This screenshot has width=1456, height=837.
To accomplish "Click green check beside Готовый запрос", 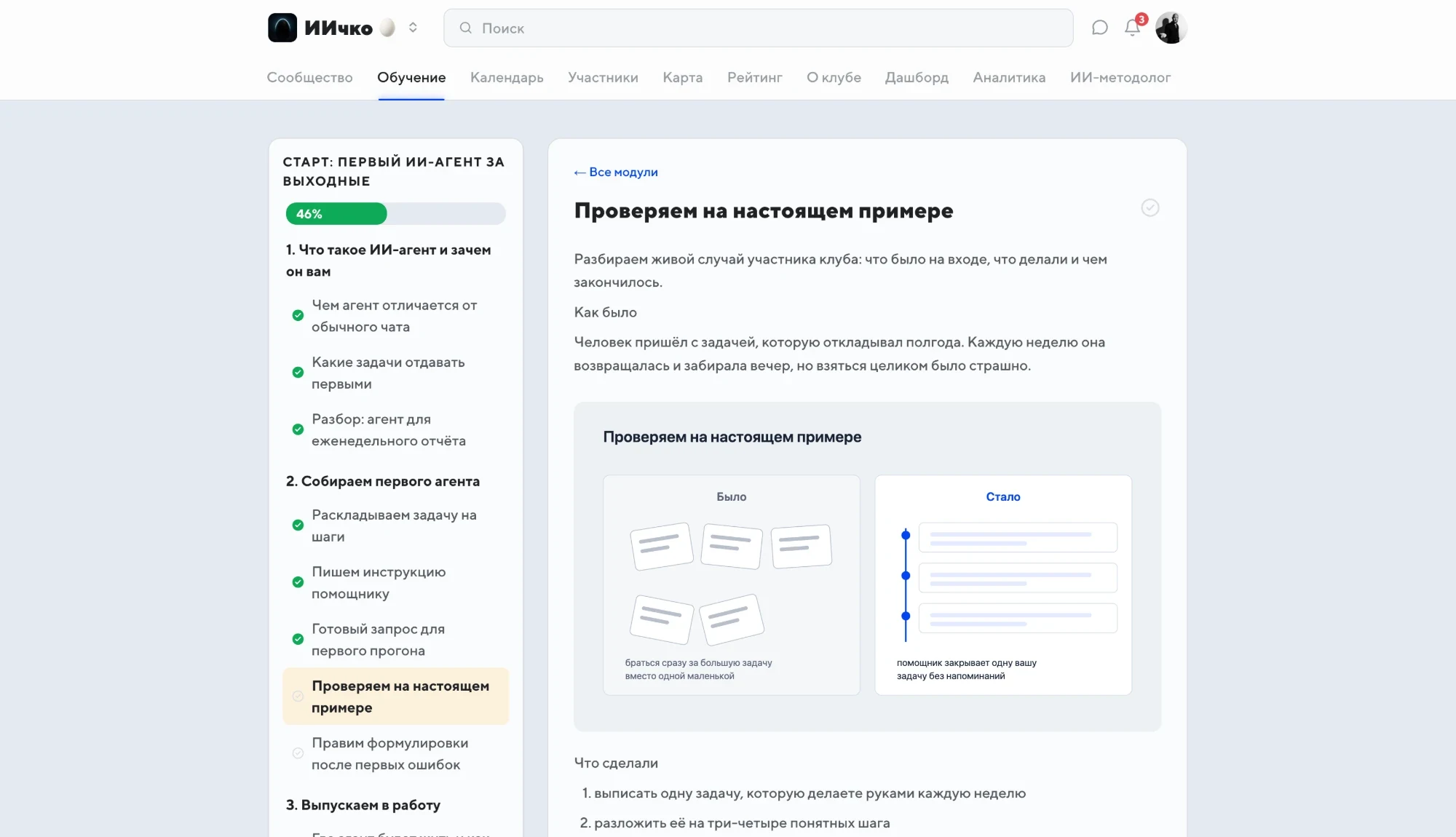I will [298, 639].
